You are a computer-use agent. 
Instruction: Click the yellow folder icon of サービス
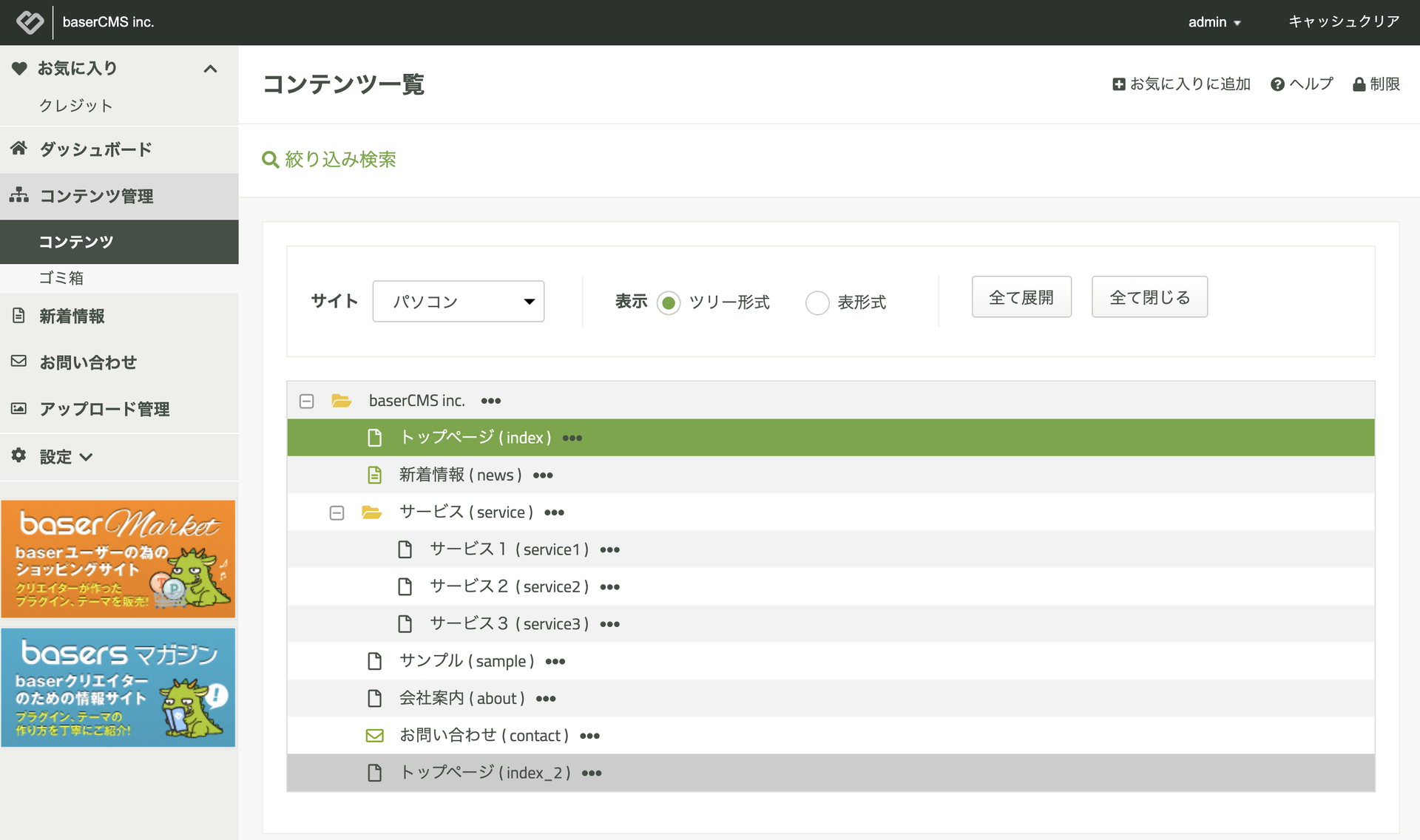pyautogui.click(x=372, y=512)
